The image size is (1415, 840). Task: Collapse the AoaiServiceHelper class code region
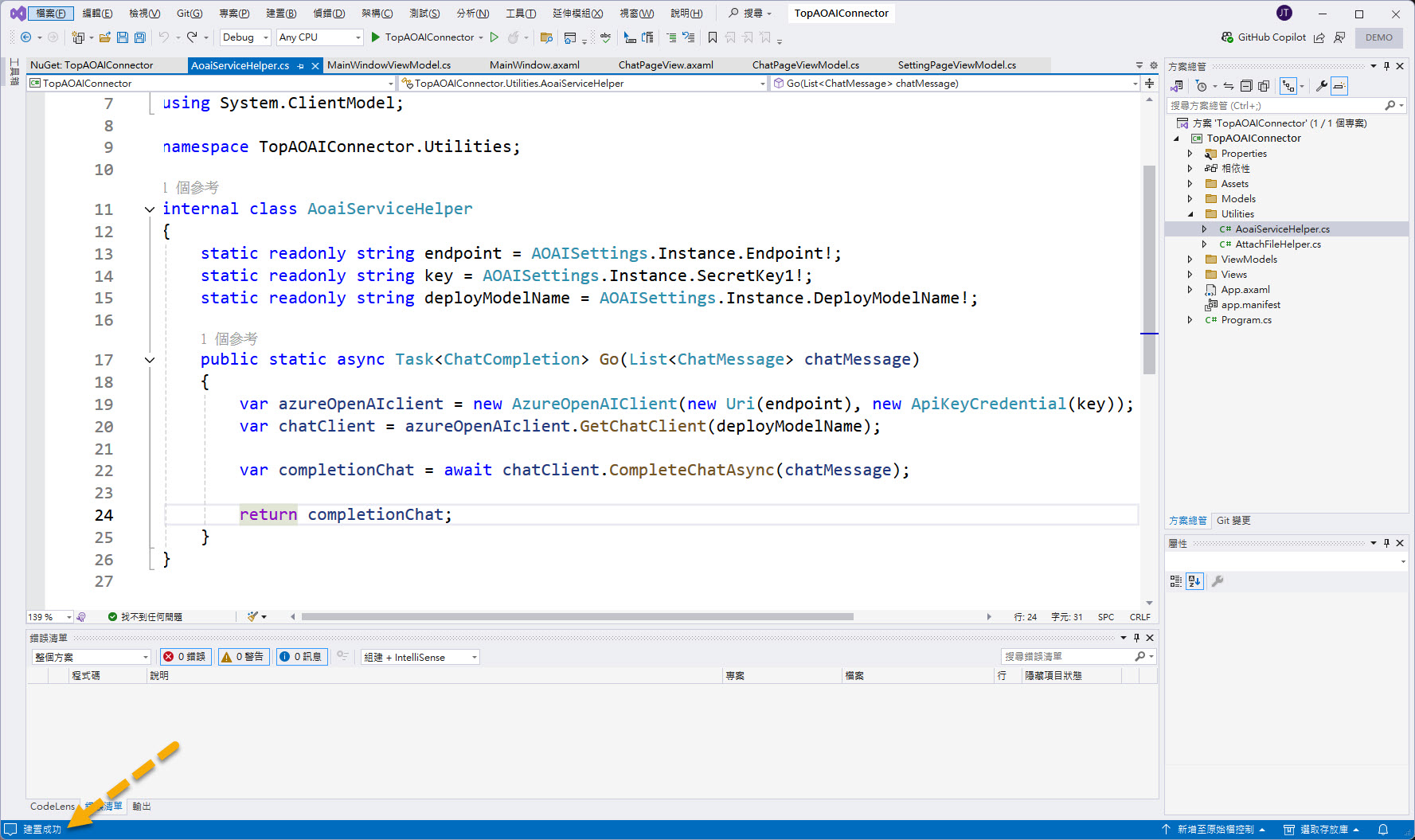[x=150, y=209]
